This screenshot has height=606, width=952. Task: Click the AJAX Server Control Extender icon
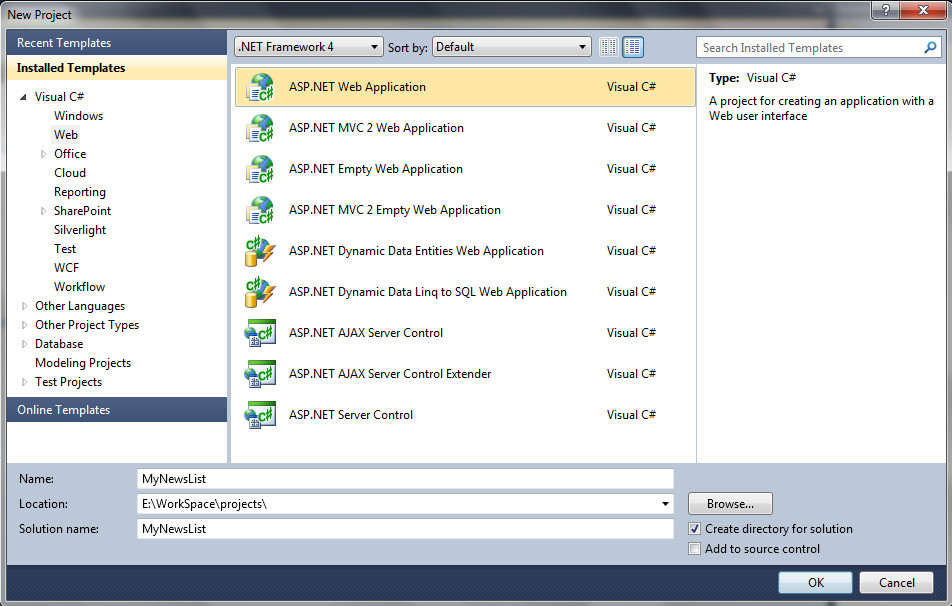[x=260, y=374]
